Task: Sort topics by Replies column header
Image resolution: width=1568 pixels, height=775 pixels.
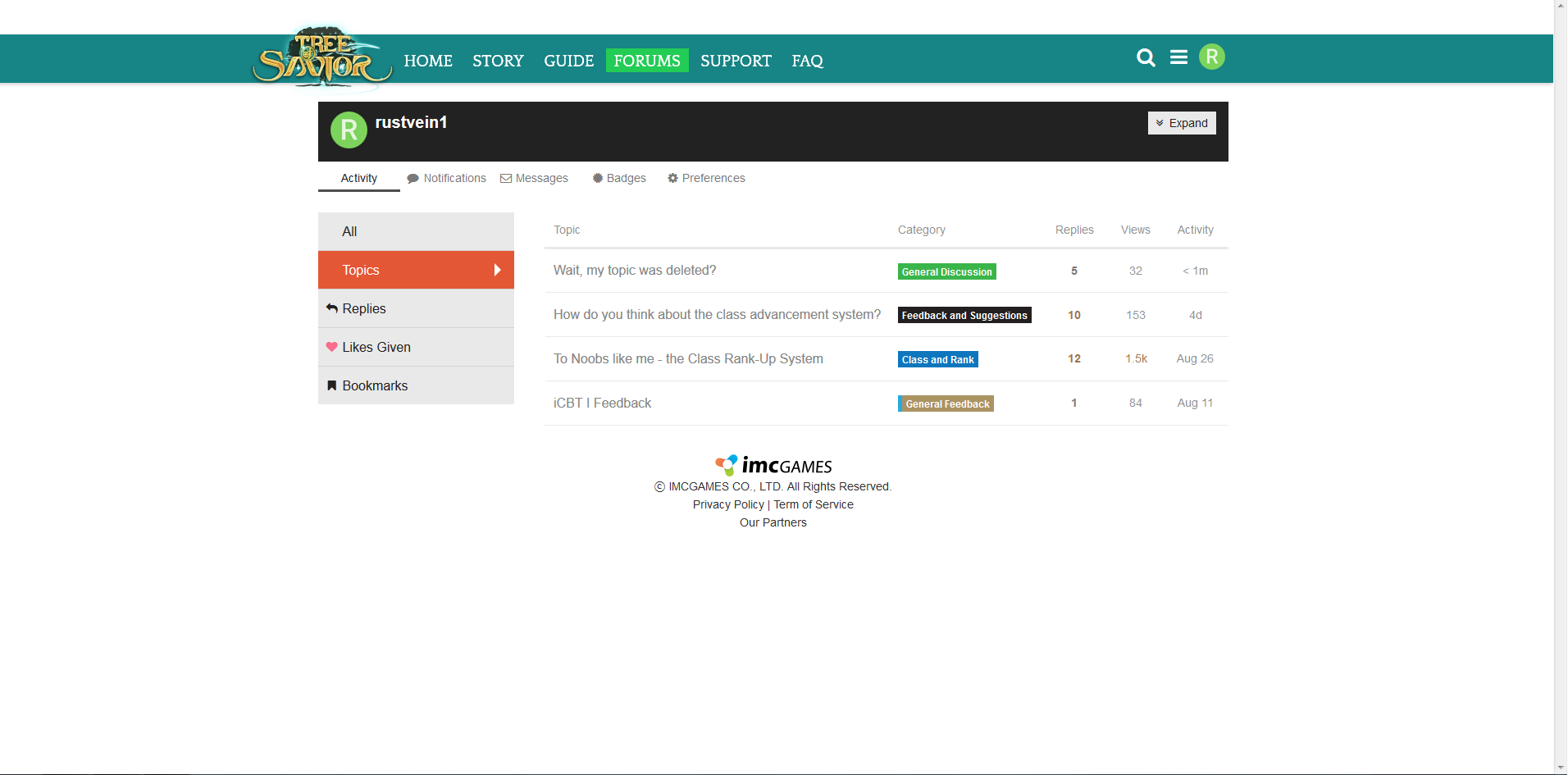Action: [x=1073, y=230]
